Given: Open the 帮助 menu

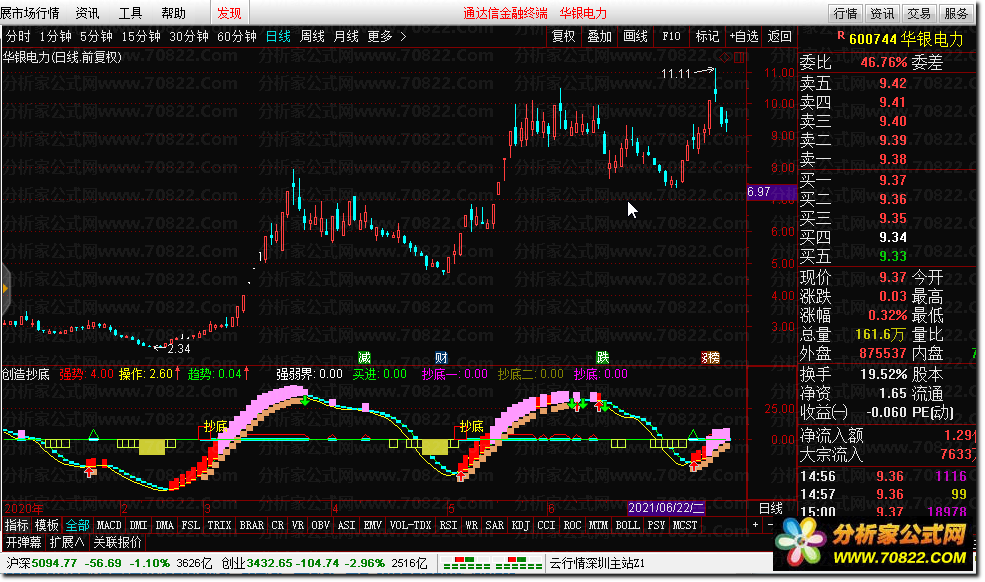Looking at the screenshot, I should [173, 13].
